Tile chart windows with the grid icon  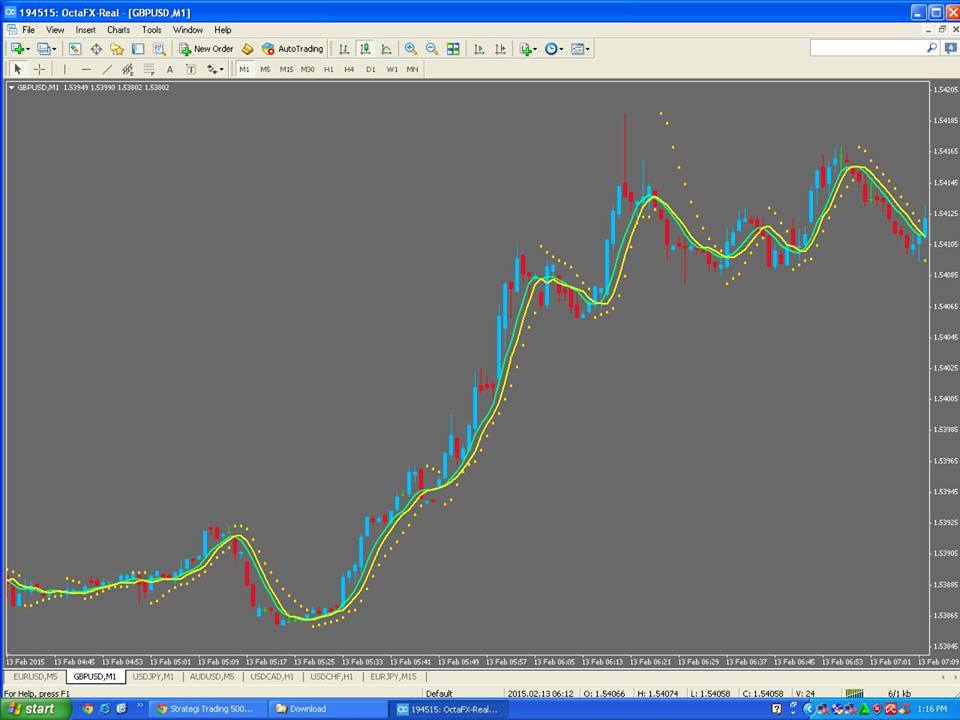click(x=453, y=49)
